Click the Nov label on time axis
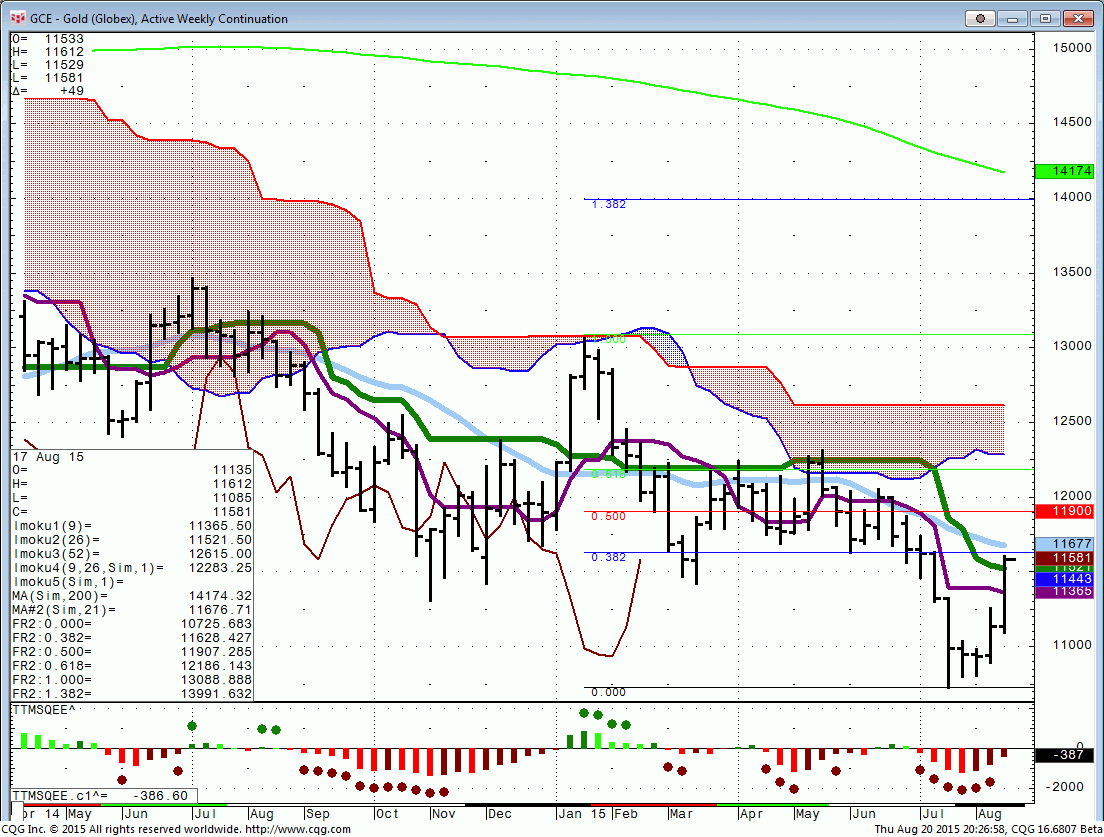This screenshot has width=1104, height=837. tap(444, 814)
